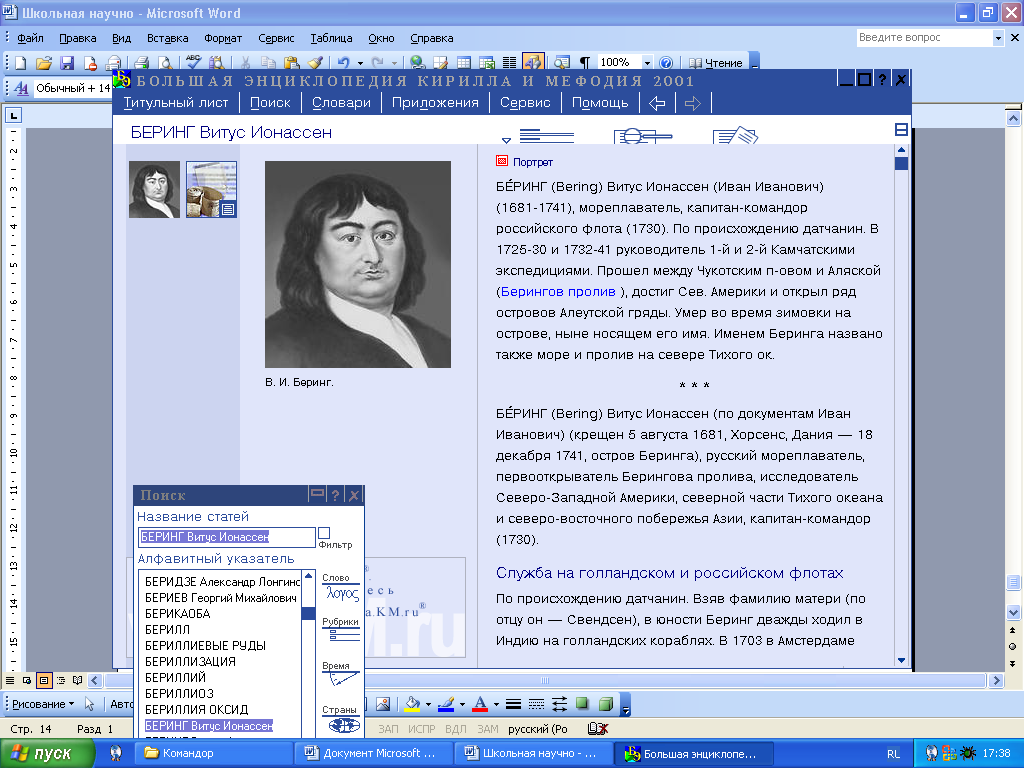Click Word's Undo arrow
The height and width of the screenshot is (768, 1024).
(x=343, y=63)
